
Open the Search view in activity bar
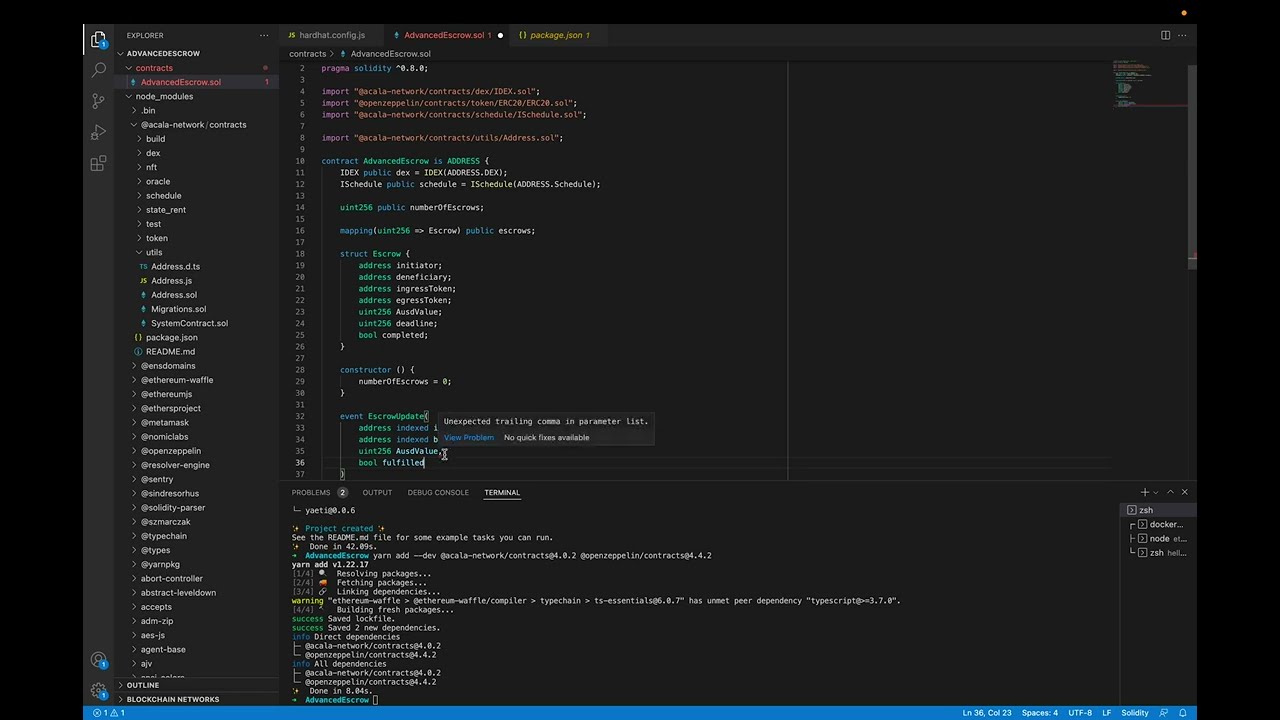[98, 70]
